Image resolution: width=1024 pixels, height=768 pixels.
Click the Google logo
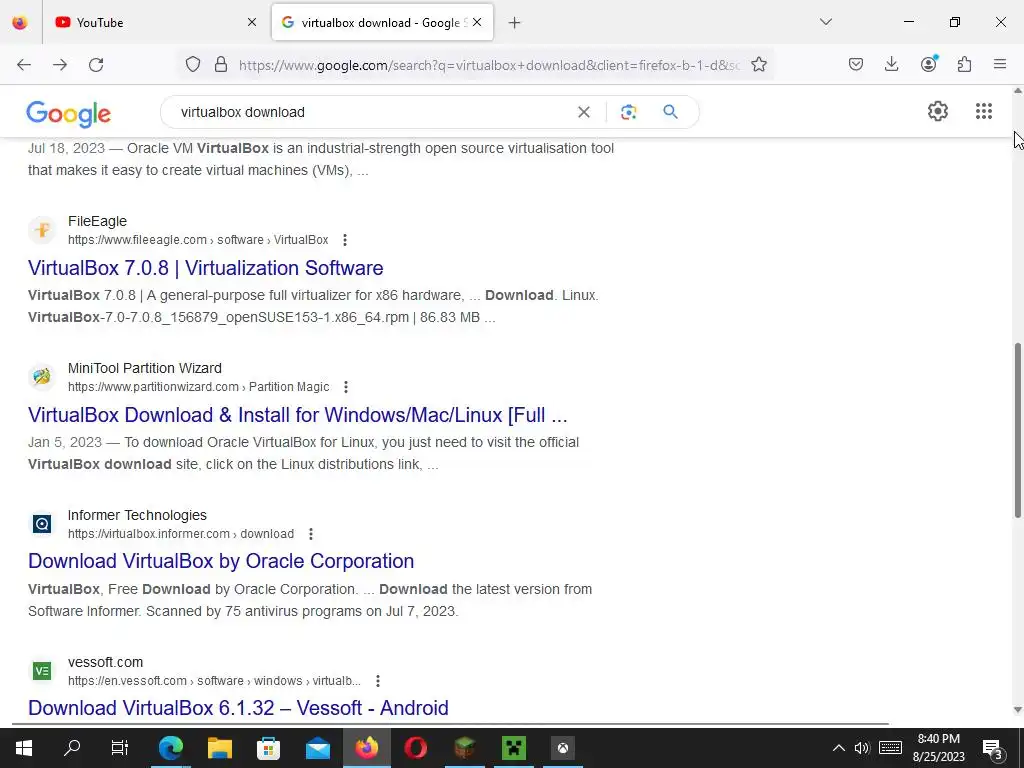point(69,114)
